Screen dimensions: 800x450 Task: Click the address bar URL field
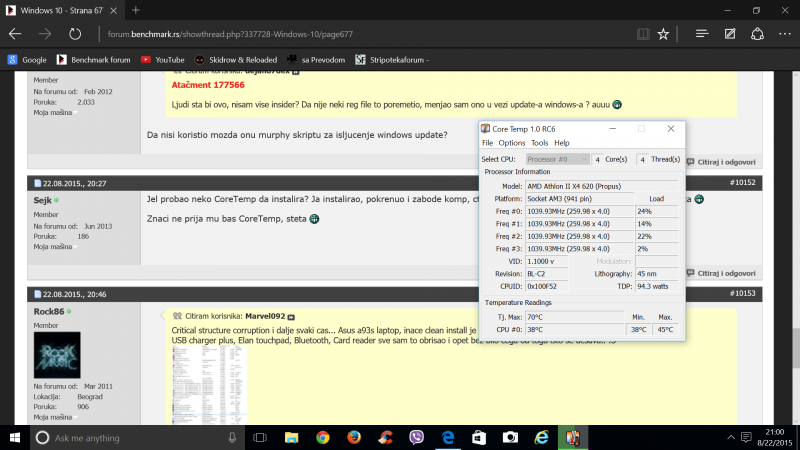coord(367,34)
